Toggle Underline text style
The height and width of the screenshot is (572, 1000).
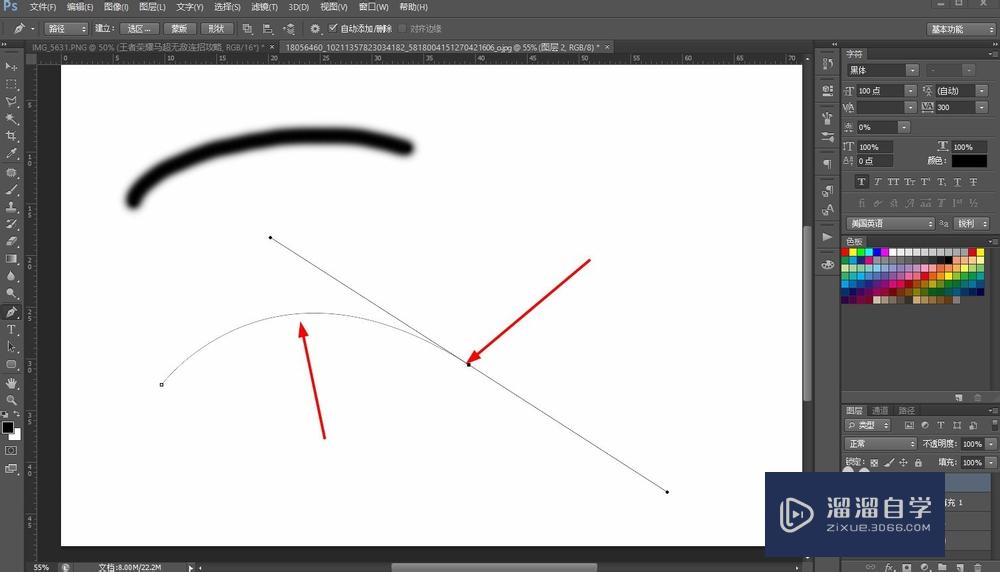[957, 182]
